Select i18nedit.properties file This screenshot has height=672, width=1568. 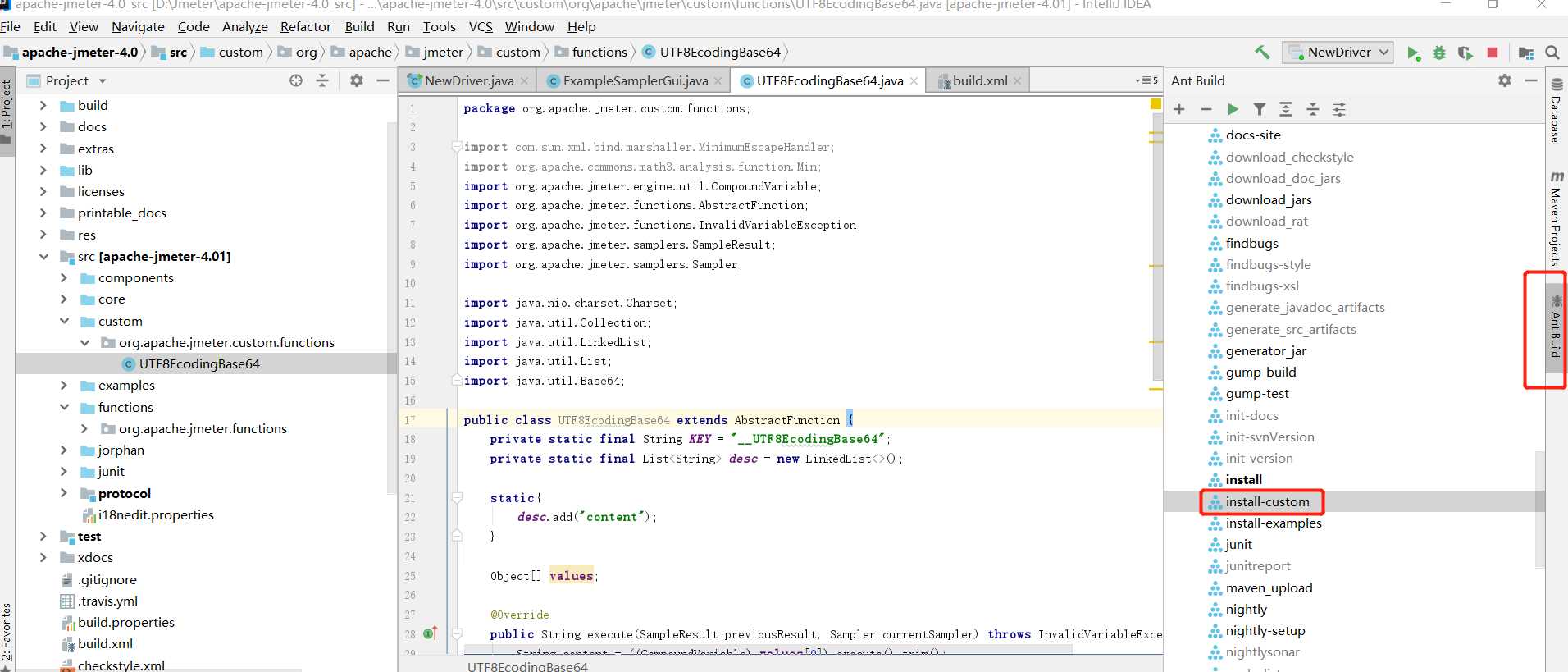(156, 514)
